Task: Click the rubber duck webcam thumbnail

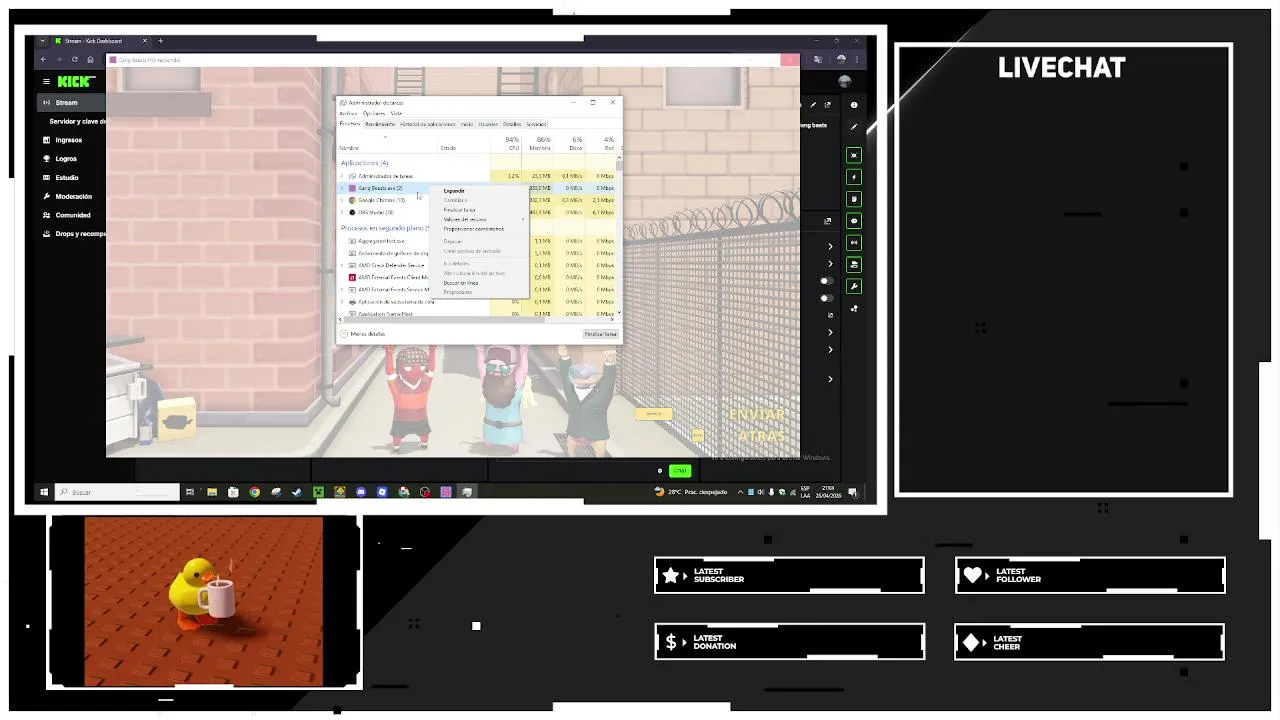Action: (x=204, y=601)
